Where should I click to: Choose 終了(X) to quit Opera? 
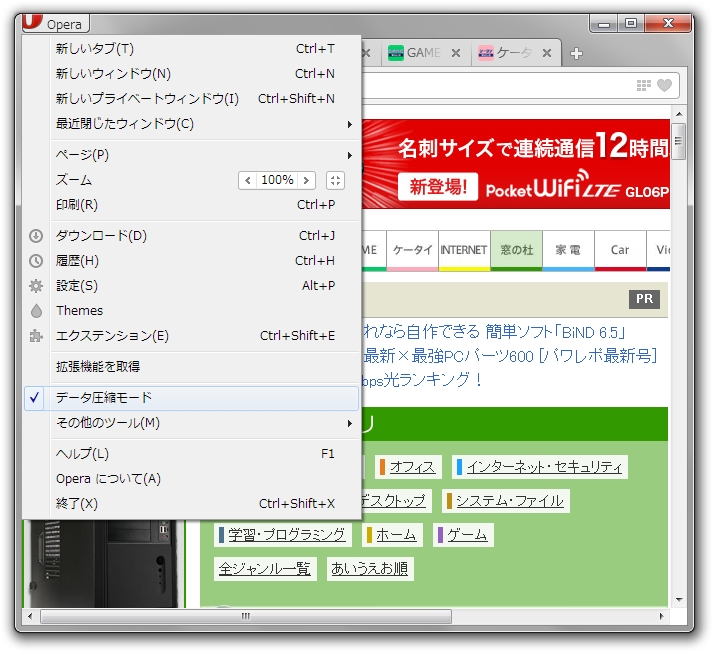pos(191,504)
